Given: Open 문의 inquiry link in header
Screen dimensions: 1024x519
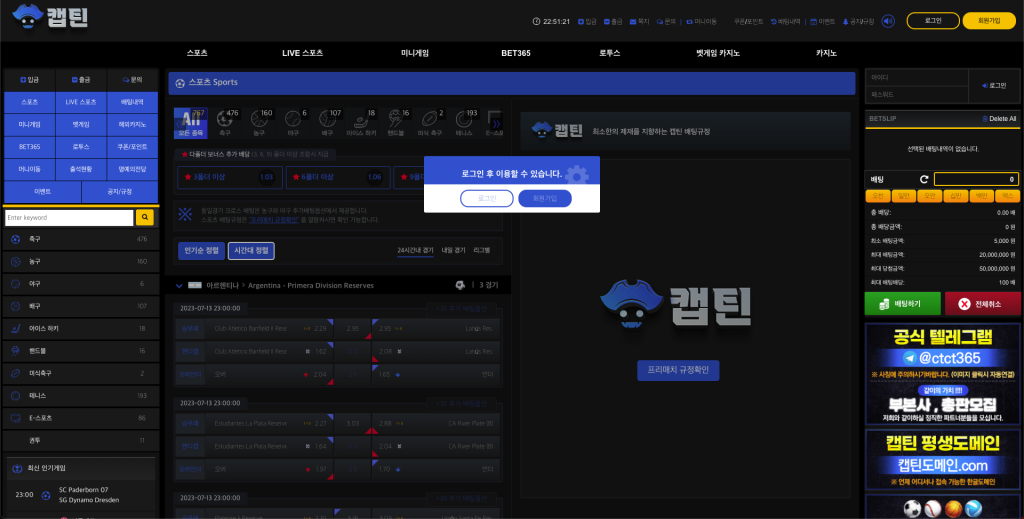Looking at the screenshot, I should point(666,22).
